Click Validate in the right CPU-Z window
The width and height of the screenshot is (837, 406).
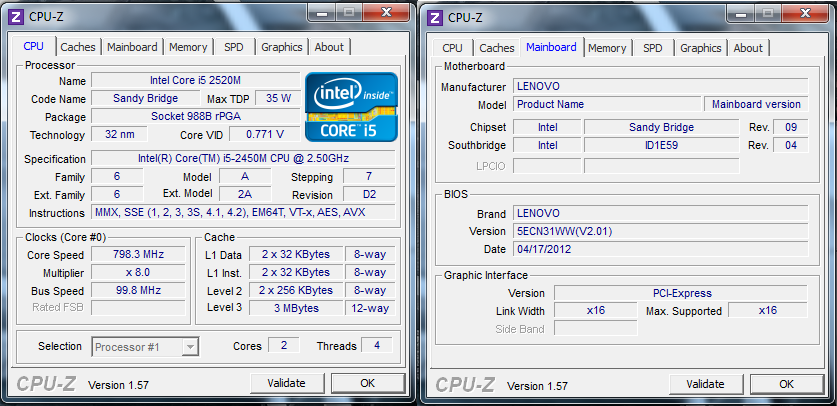click(x=705, y=384)
